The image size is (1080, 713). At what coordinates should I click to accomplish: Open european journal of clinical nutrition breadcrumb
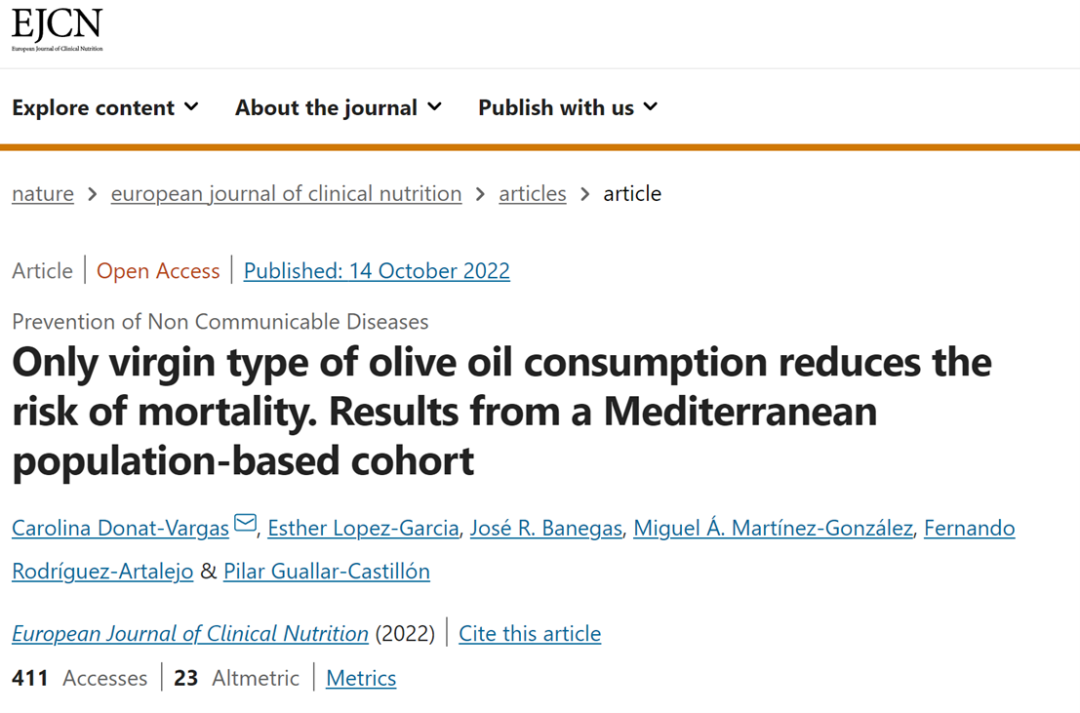[287, 194]
